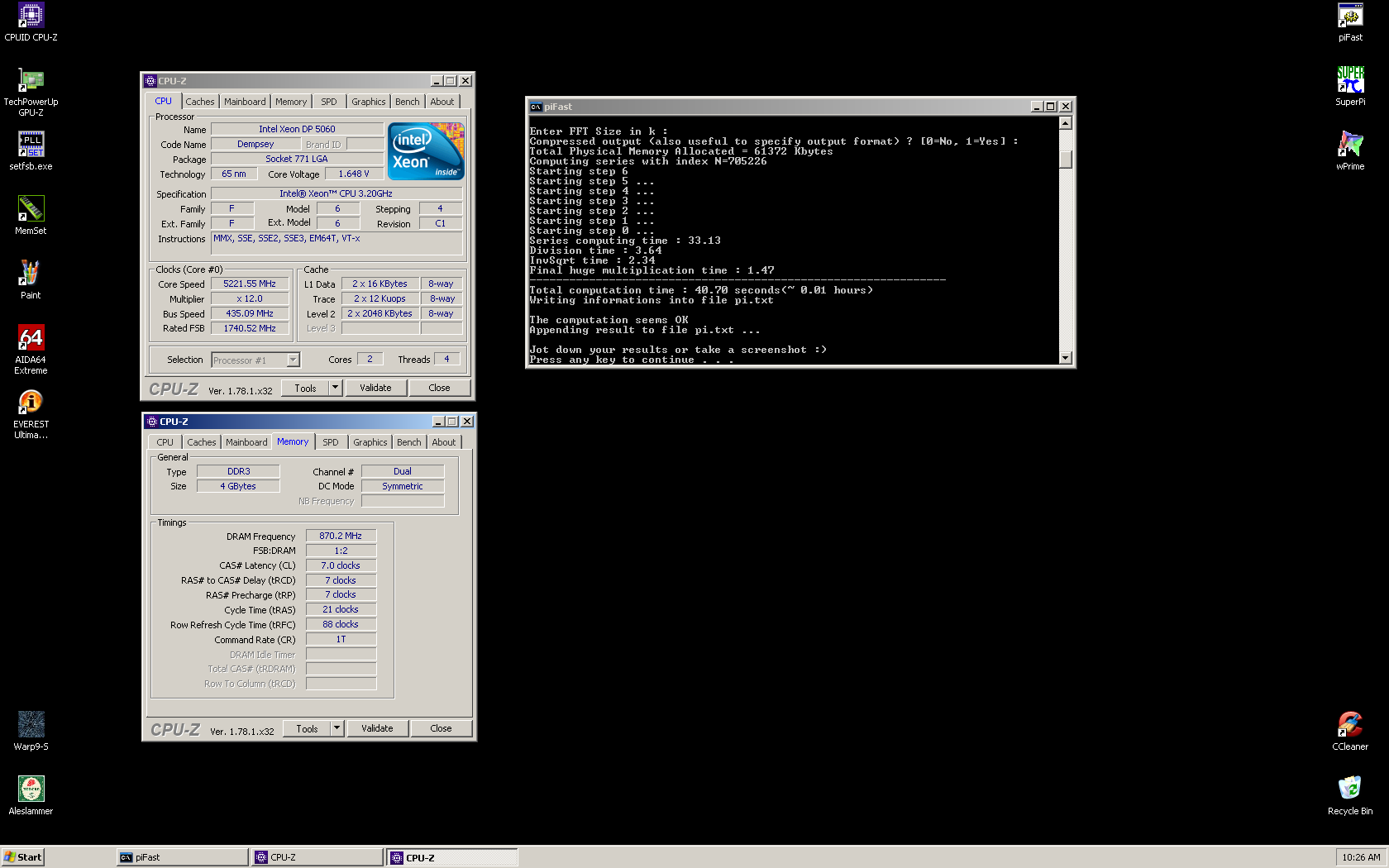The width and height of the screenshot is (1389, 868).
Task: Click the Rated FSB 1740.52 MHz value
Action: [250, 328]
